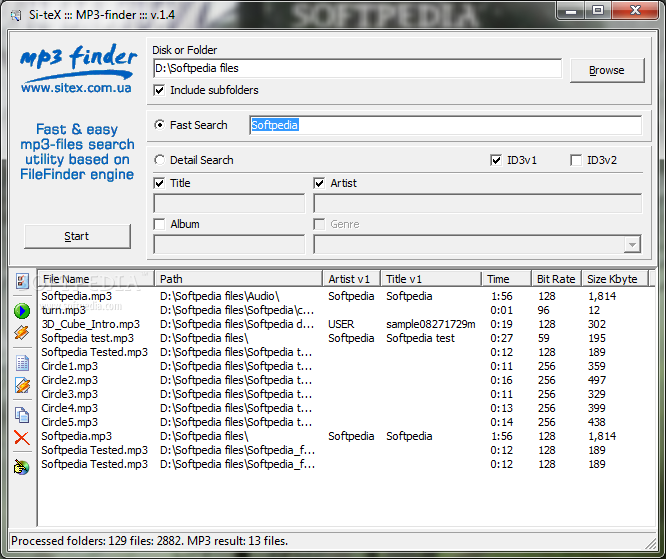Click the D:\Softpedia files\Audio\ path cell
Screen dimensions: 666x559
click(x=220, y=296)
